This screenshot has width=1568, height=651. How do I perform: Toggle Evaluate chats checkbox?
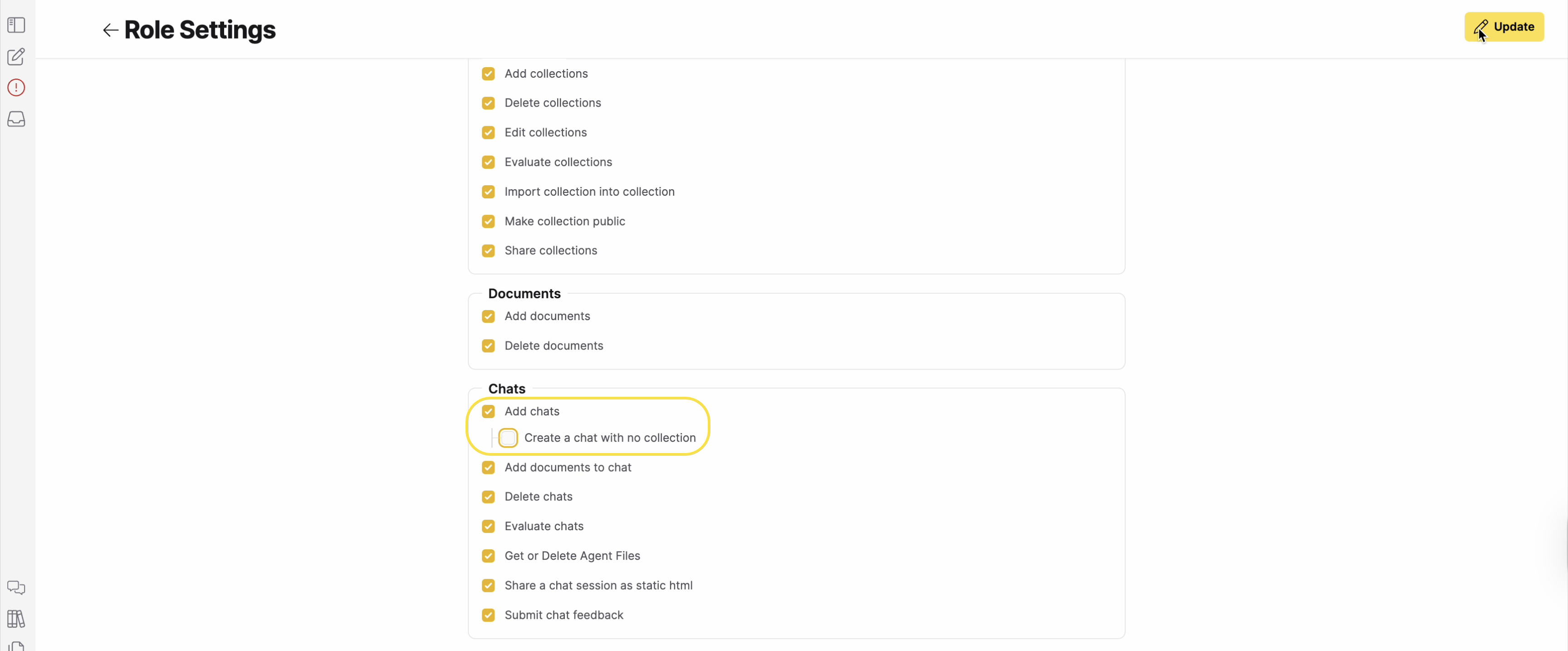pos(488,526)
